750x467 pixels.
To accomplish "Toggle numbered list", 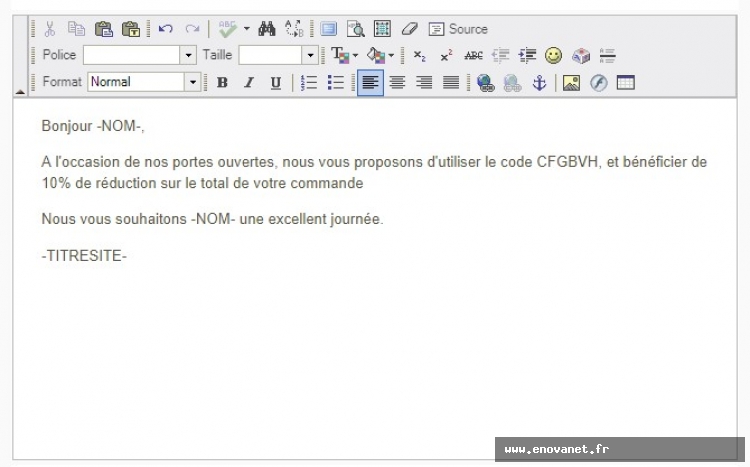I will point(309,83).
